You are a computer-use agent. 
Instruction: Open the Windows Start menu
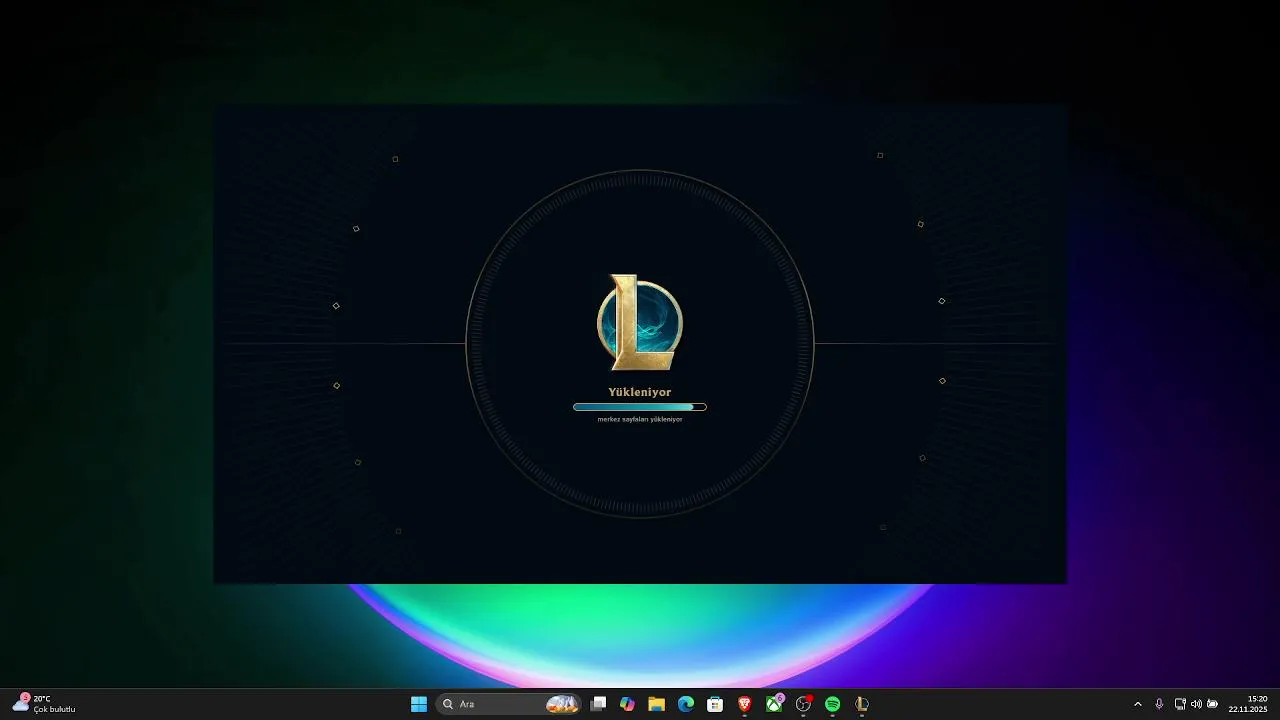[419, 704]
